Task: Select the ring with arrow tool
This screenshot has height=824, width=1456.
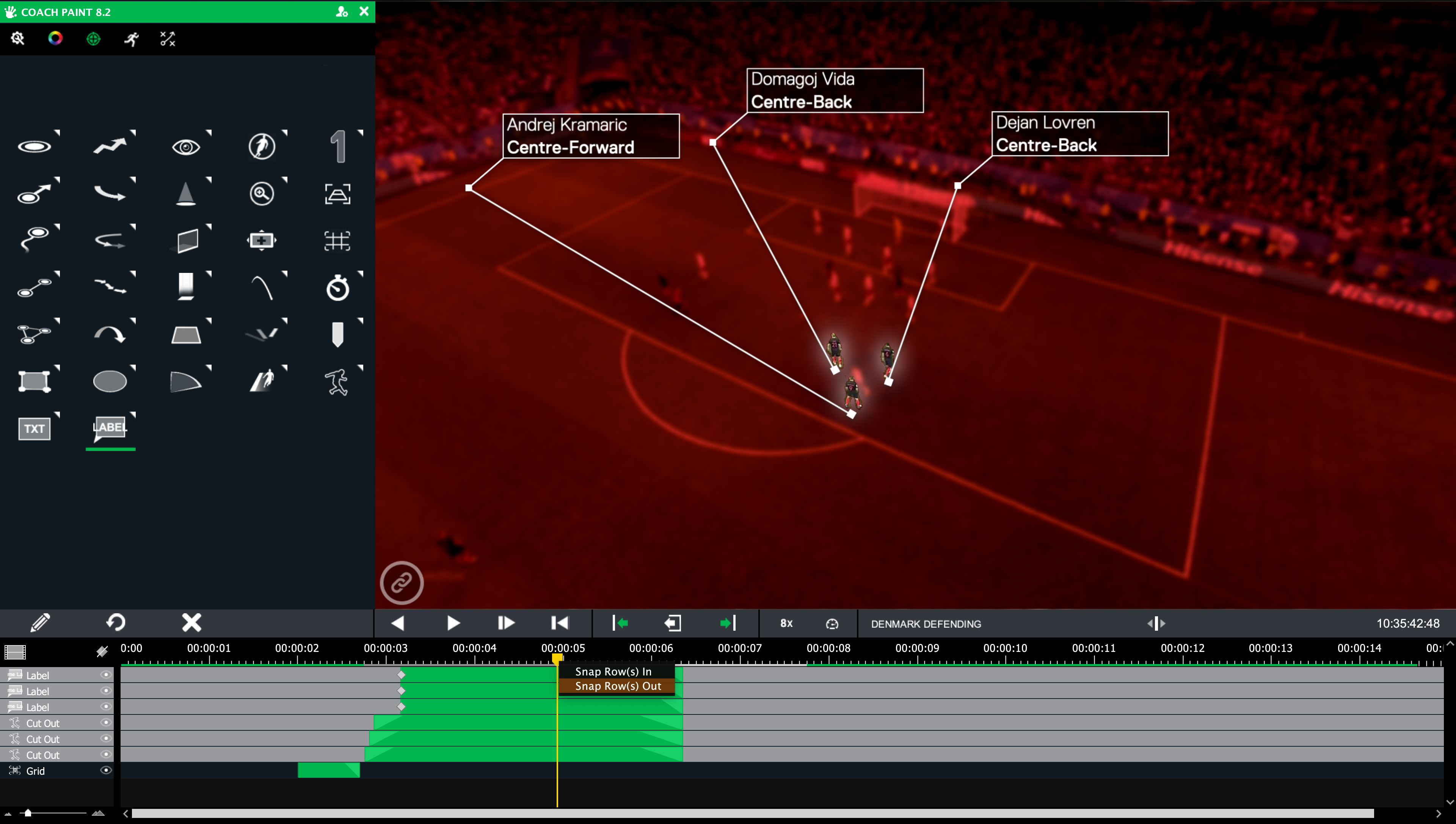Action: pos(35,194)
